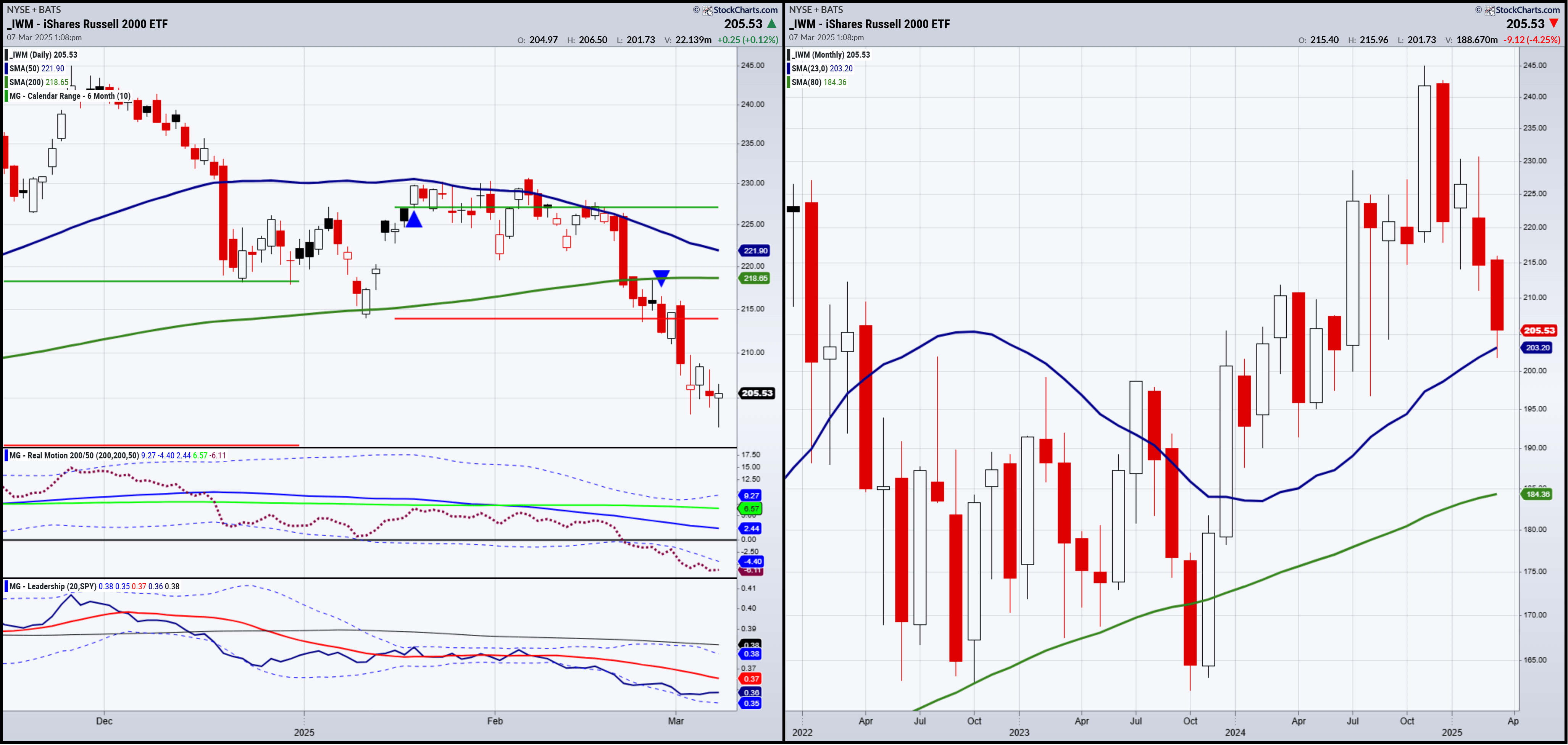Click the -4.40 Real Motion value tag
1568x745 pixels.
pyautogui.click(x=751, y=561)
